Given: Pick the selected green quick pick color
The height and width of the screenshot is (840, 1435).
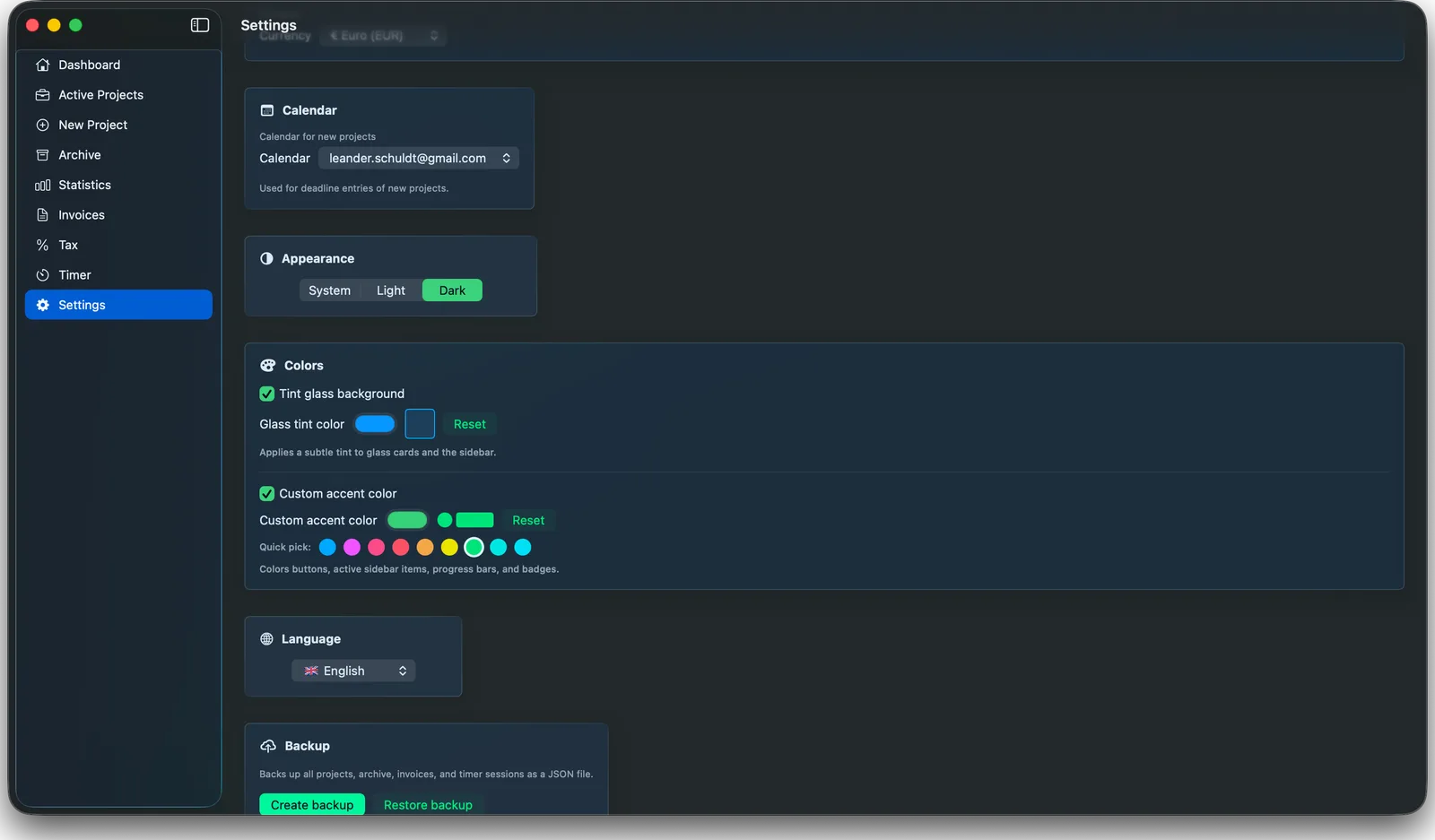Looking at the screenshot, I should 474,547.
